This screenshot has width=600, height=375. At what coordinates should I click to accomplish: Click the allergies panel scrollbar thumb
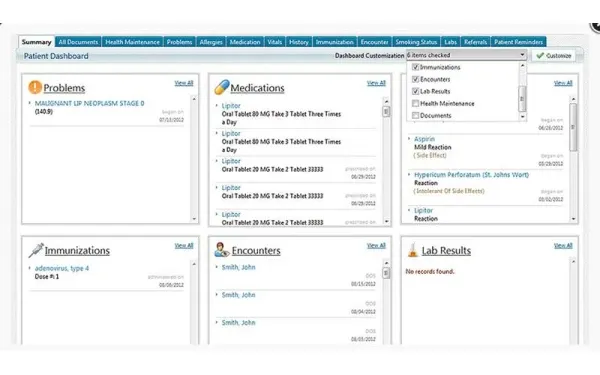573,127
